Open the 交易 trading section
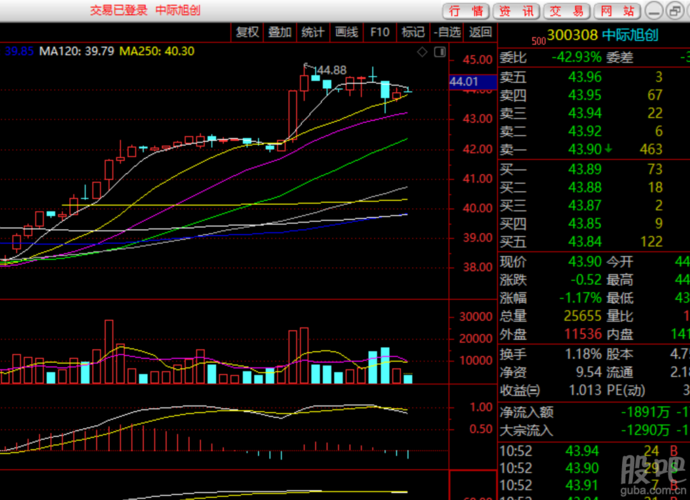 click(x=567, y=11)
